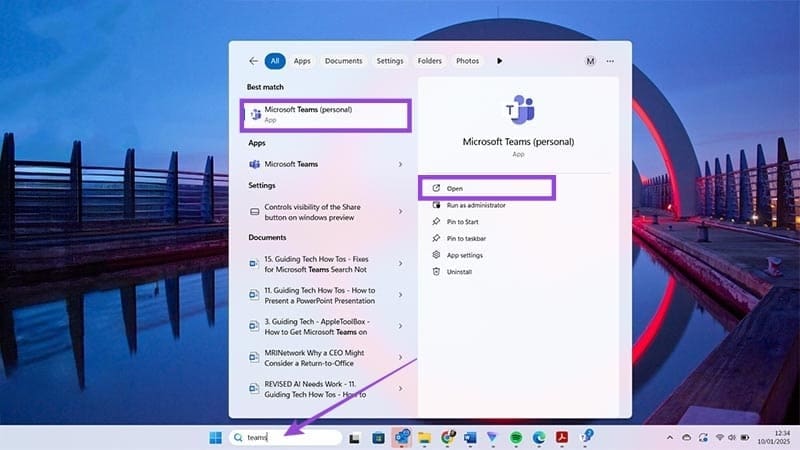The height and width of the screenshot is (450, 800).
Task: Open App settings for Teams
Action: (x=465, y=255)
